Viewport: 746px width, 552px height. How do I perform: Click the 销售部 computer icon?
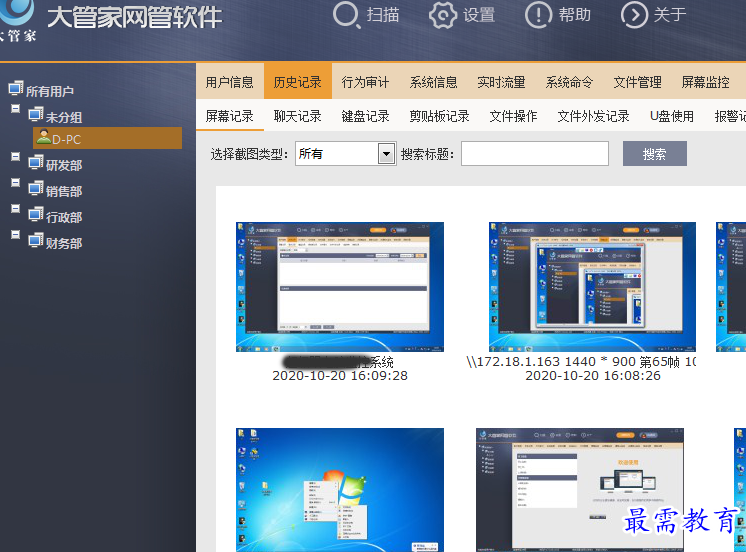36,189
